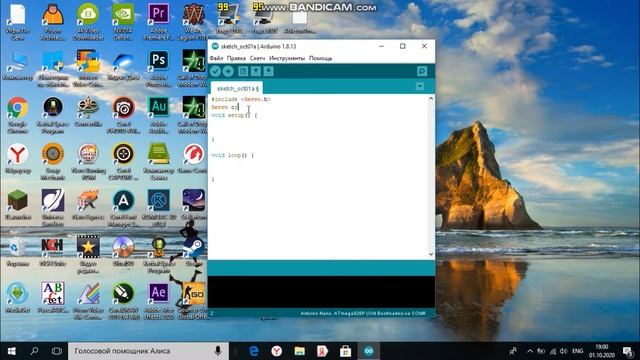Click the Arduino IDE taskbar button
The height and width of the screenshot is (360, 640).
click(369, 351)
